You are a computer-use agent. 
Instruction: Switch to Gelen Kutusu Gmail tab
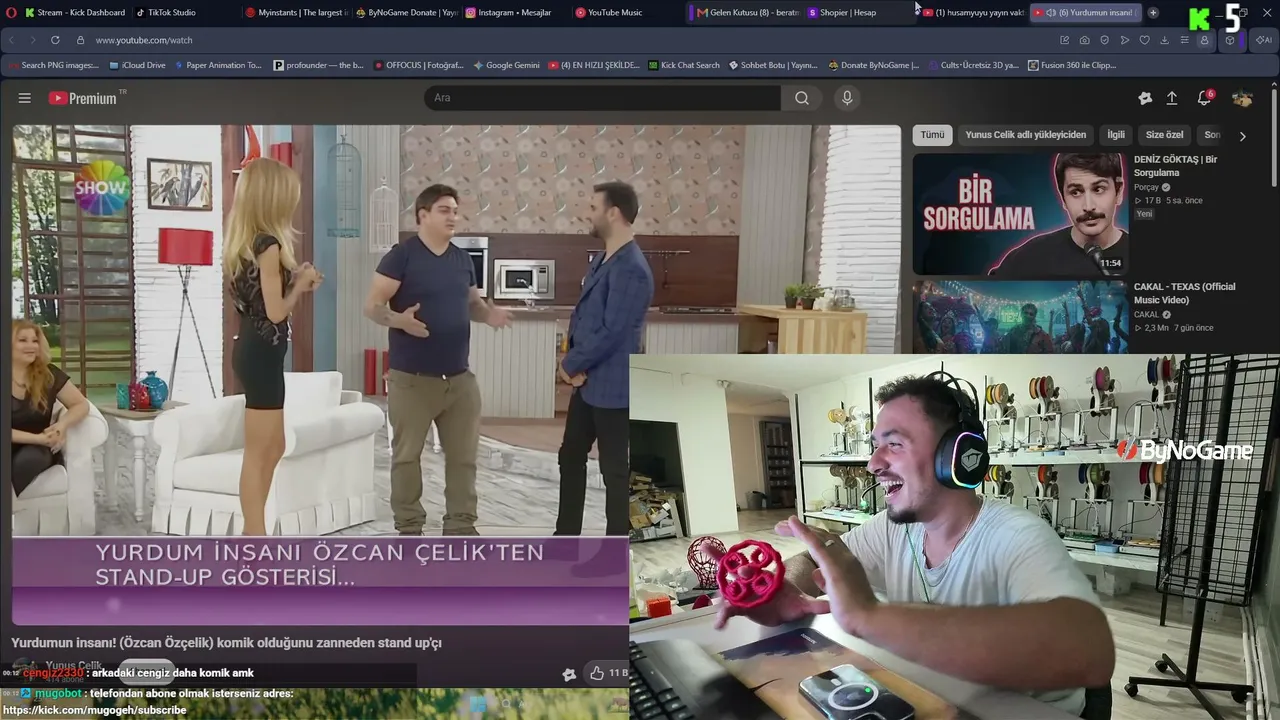[747, 13]
